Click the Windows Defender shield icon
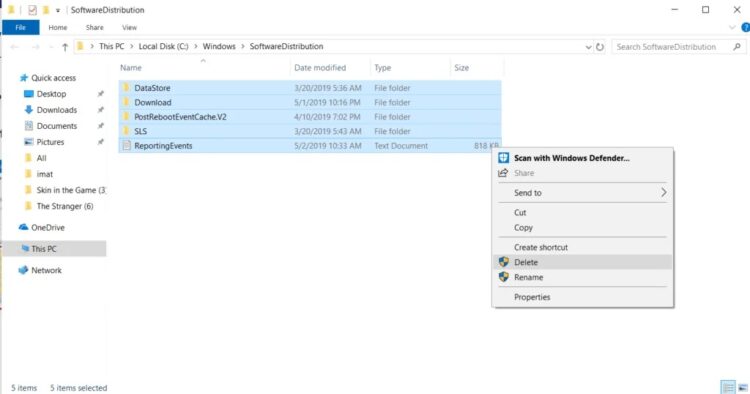This screenshot has height=394, width=750. 503,158
